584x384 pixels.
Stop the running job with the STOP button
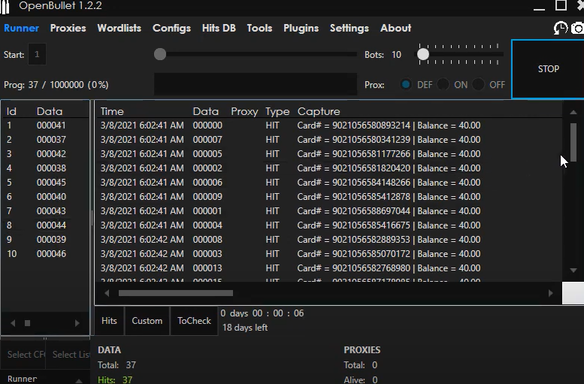pos(548,69)
